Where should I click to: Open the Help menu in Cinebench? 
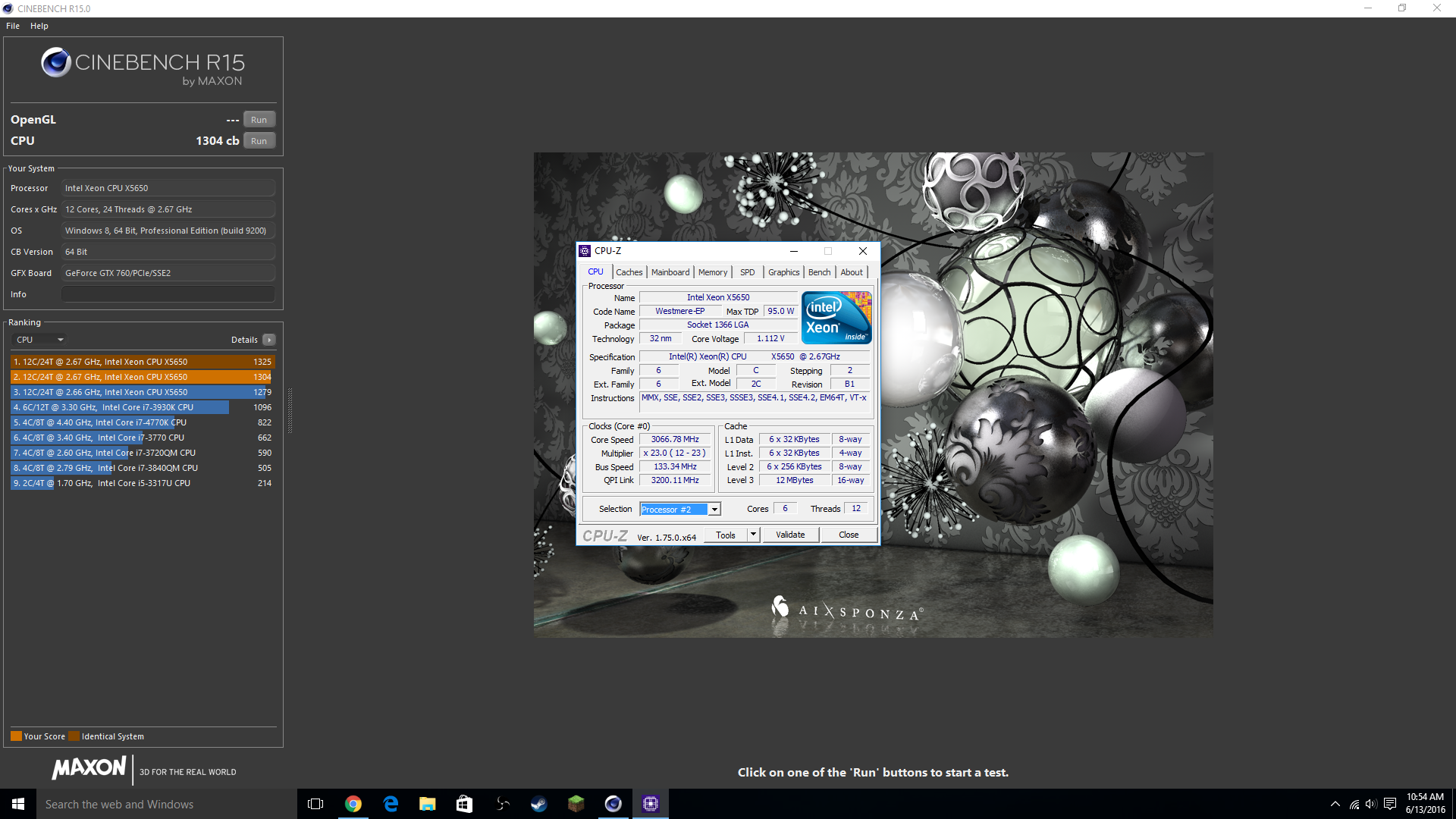39,26
